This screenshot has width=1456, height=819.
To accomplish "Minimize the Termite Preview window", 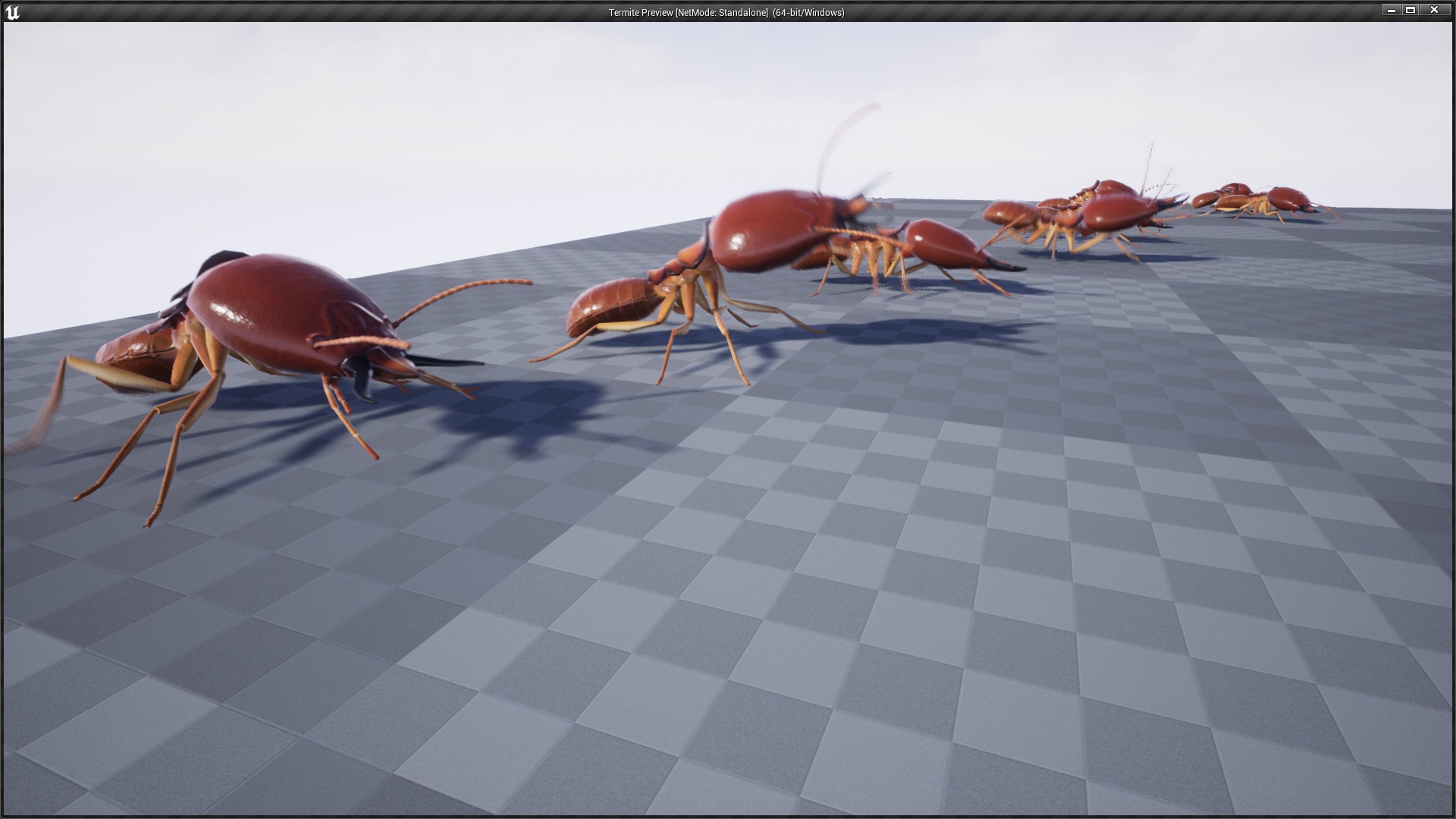I will point(1391,10).
